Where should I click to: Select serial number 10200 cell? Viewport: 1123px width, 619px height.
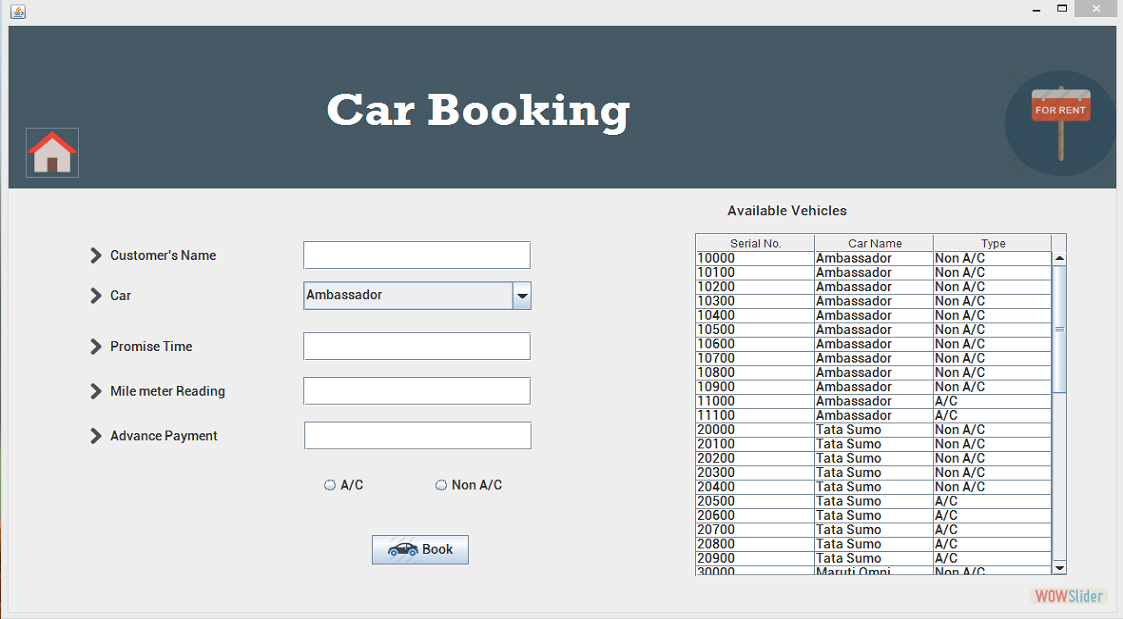pos(755,287)
